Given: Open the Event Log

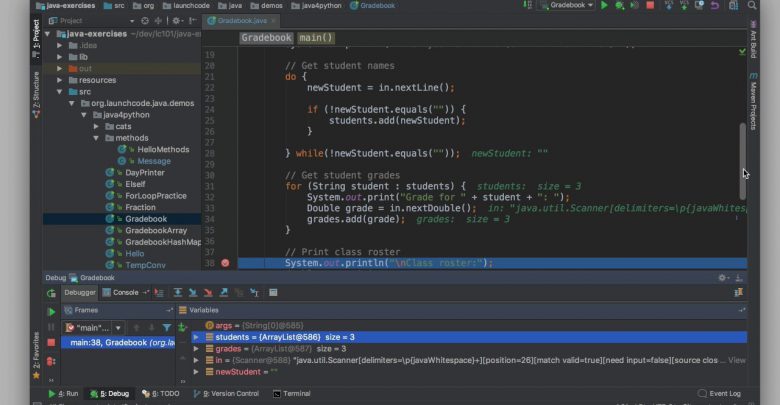Looking at the screenshot, I should (x=719, y=394).
